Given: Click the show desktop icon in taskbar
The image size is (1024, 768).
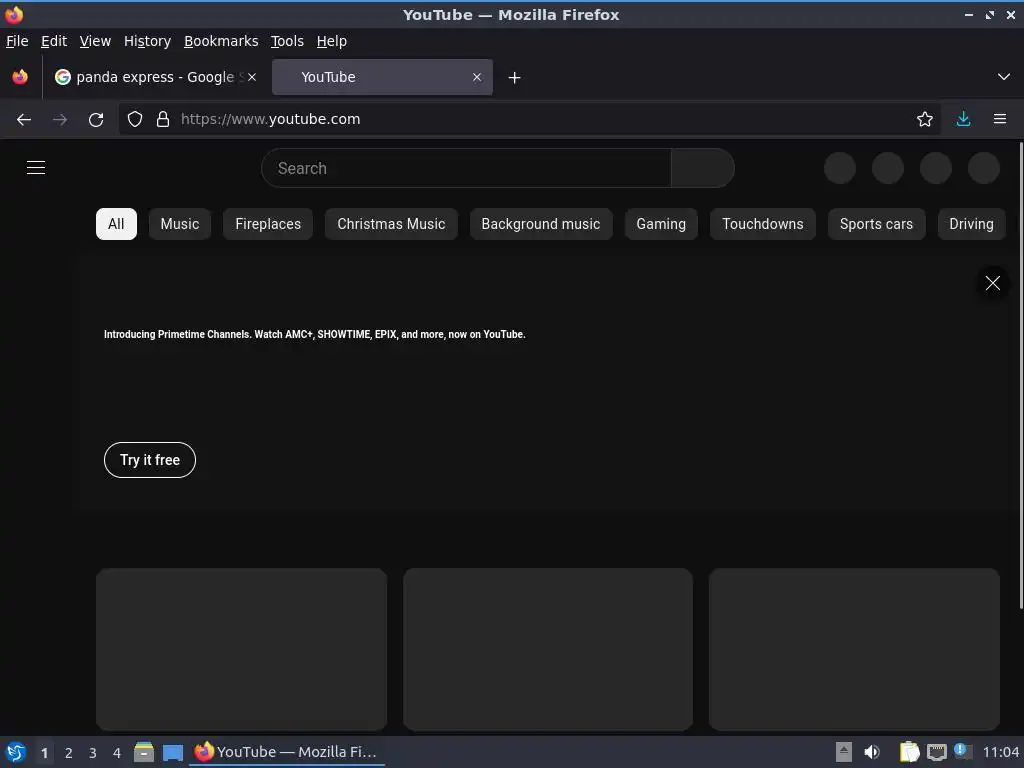Looking at the screenshot, I should (x=172, y=753).
